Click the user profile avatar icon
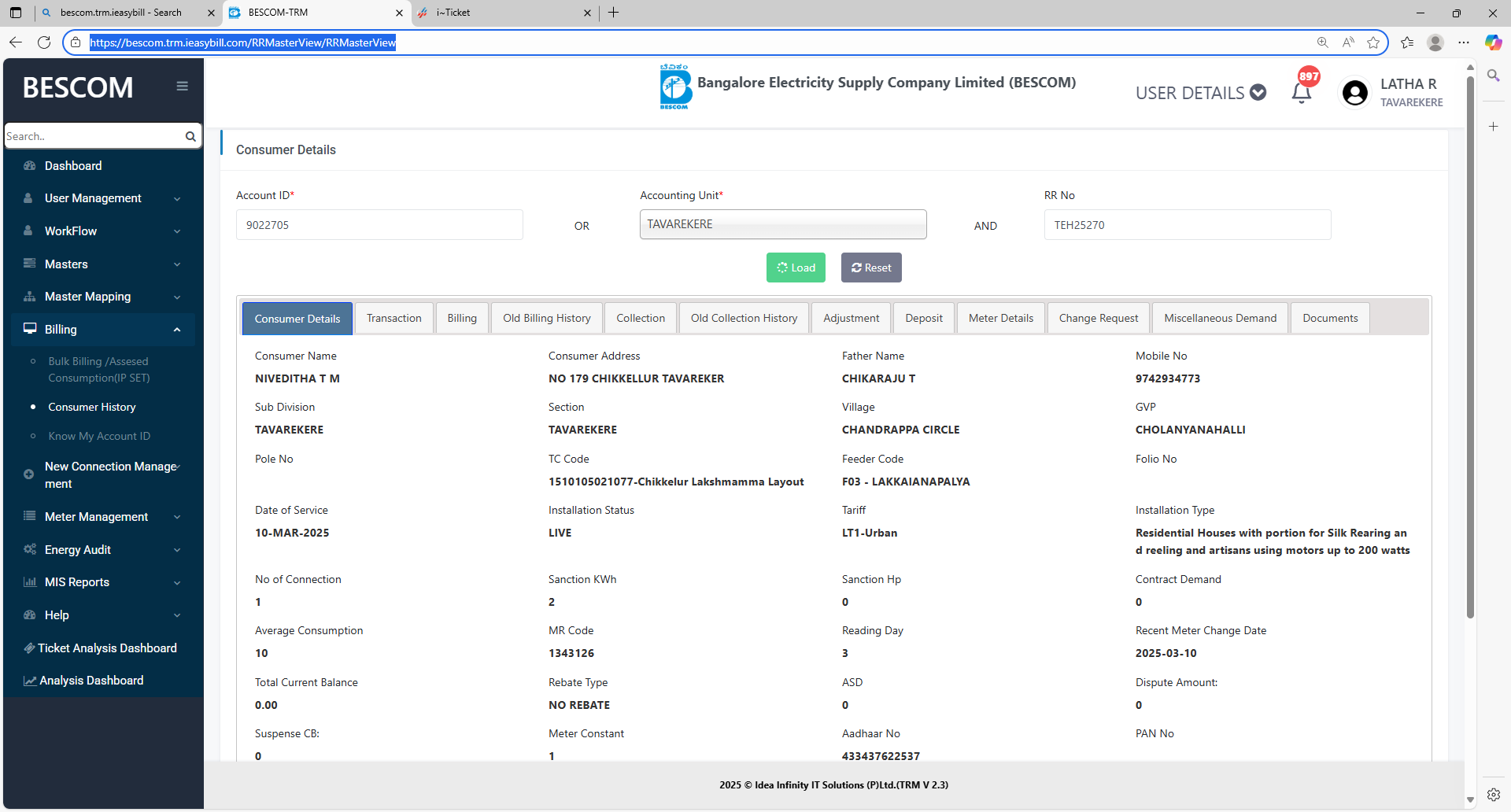The image size is (1511, 812). [x=1354, y=93]
